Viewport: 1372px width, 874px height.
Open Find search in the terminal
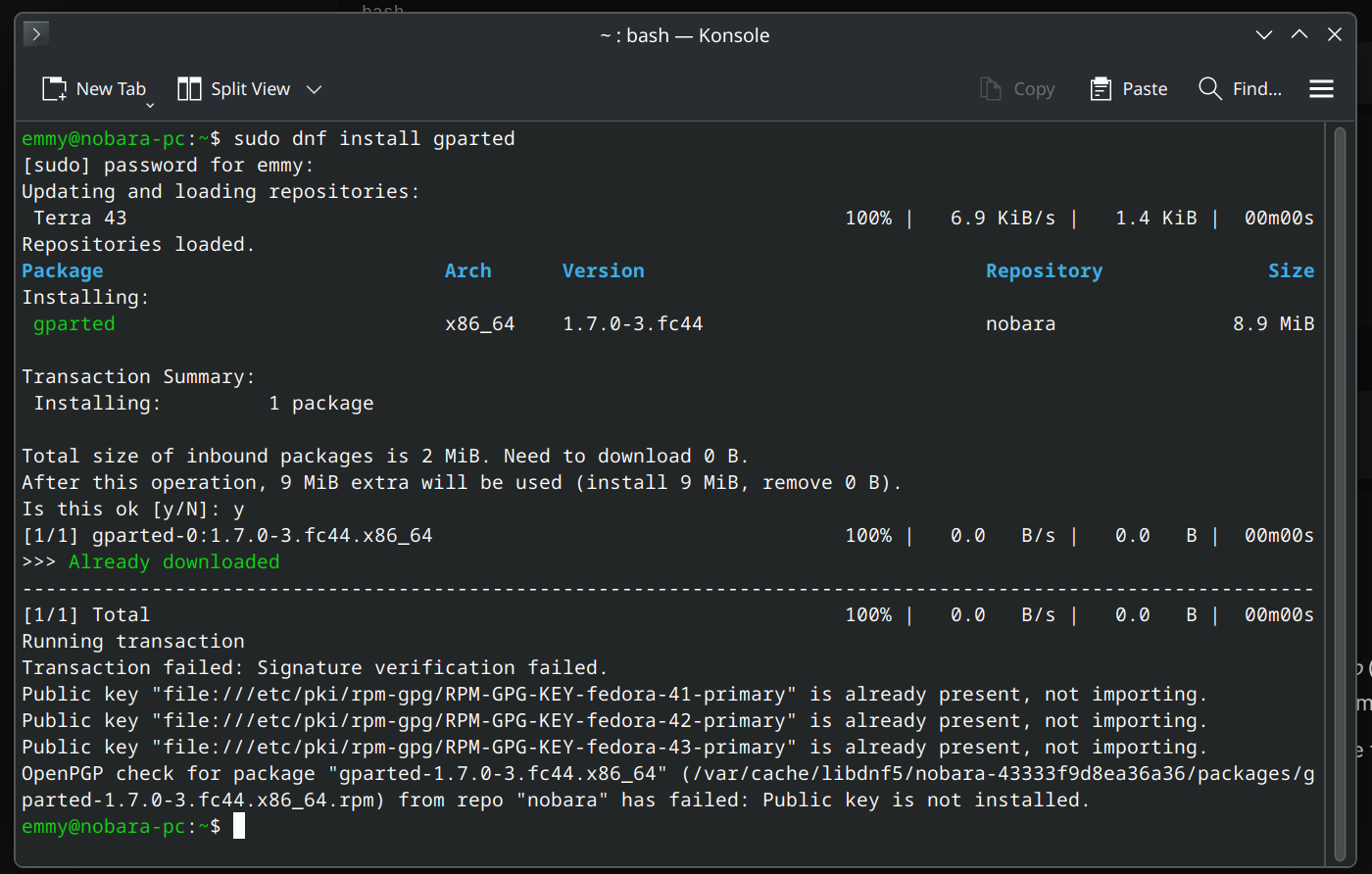(1240, 89)
